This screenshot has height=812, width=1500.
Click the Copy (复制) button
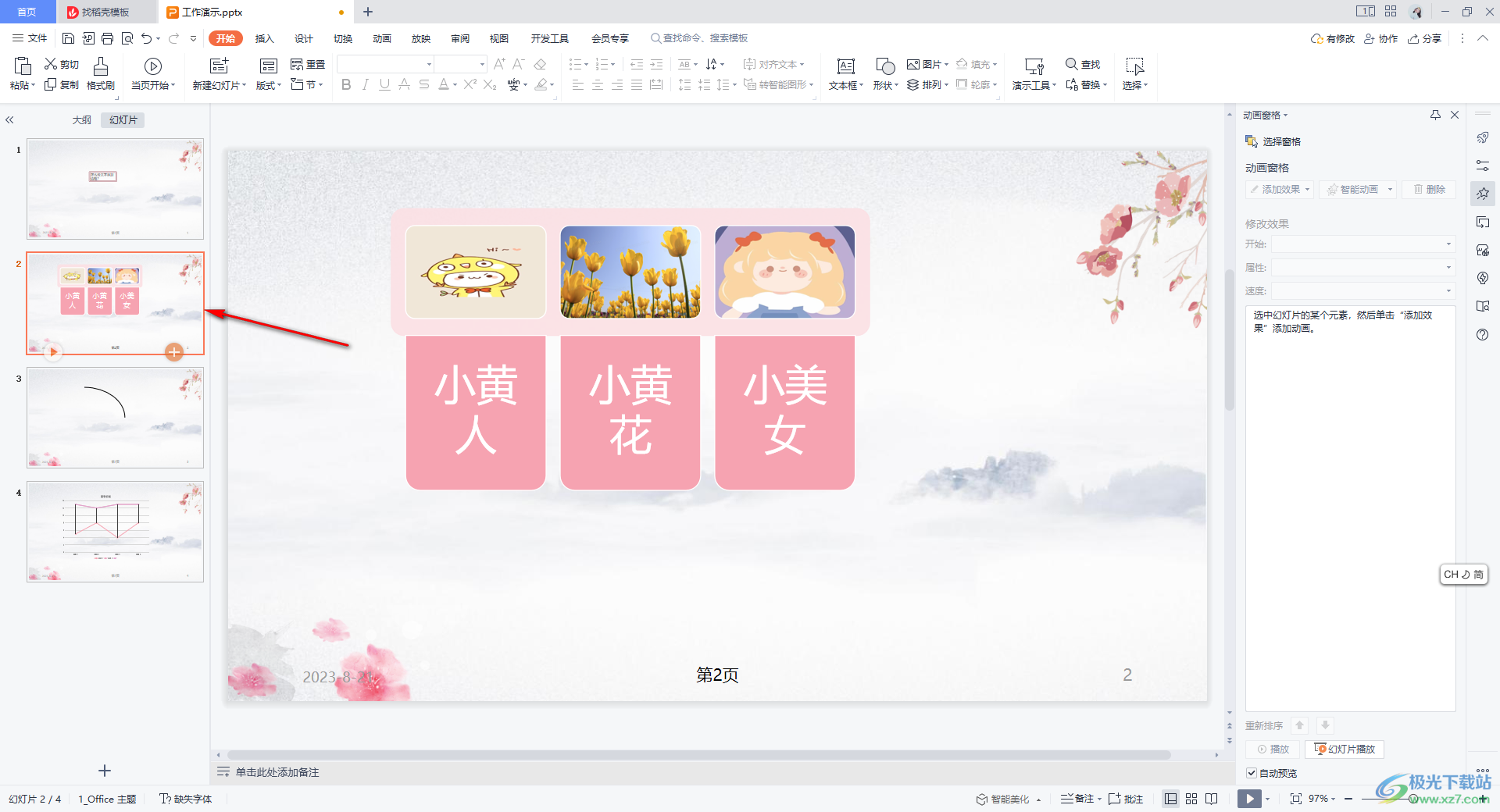coord(62,84)
